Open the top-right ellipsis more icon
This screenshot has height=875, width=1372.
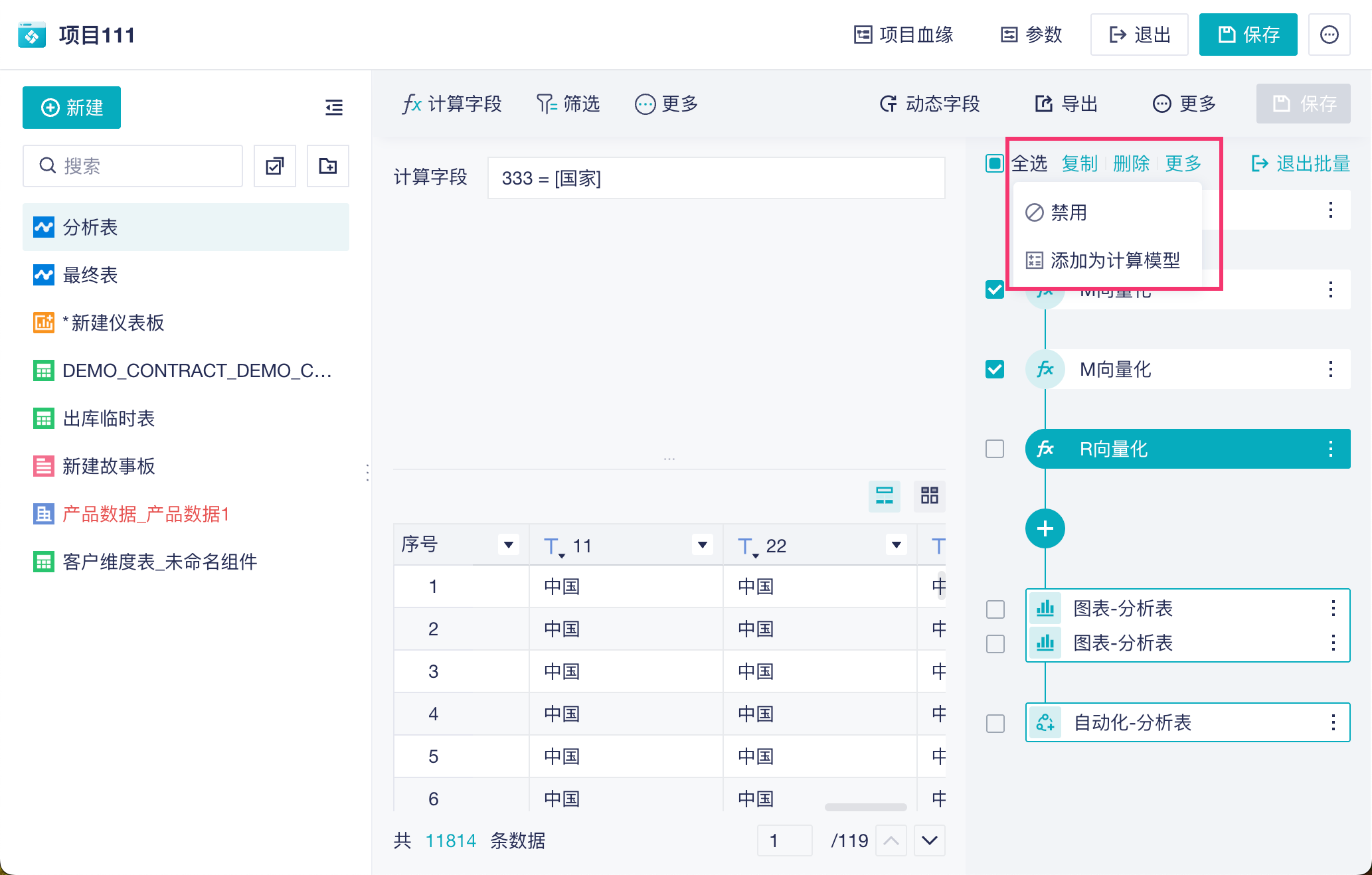point(1329,35)
